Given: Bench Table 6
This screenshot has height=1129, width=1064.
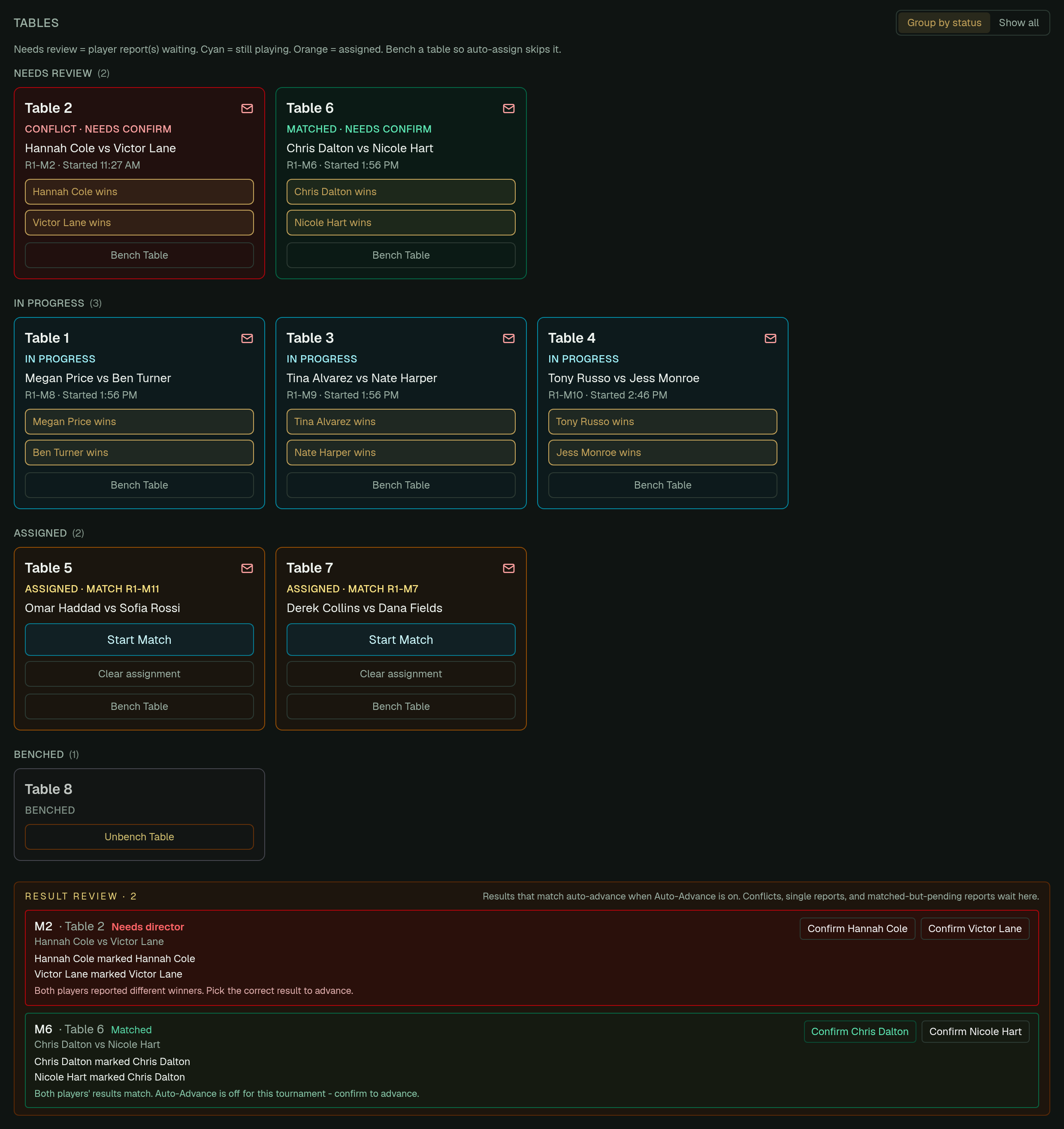Looking at the screenshot, I should (x=401, y=256).
